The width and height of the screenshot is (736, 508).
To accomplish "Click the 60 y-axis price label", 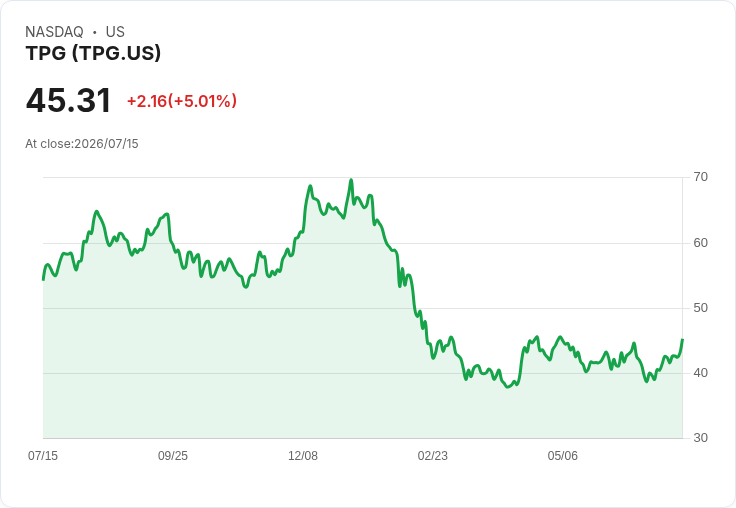I will [x=700, y=243].
